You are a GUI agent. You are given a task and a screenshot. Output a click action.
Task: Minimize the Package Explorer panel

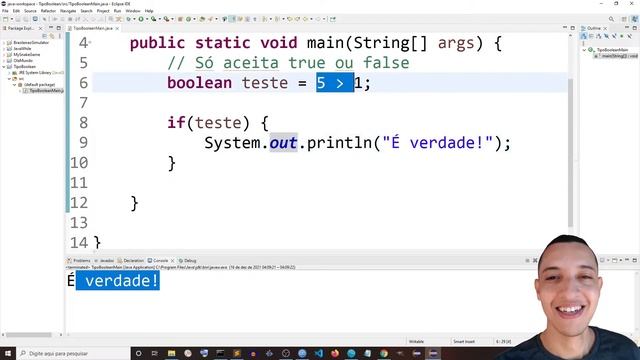pos(51,28)
